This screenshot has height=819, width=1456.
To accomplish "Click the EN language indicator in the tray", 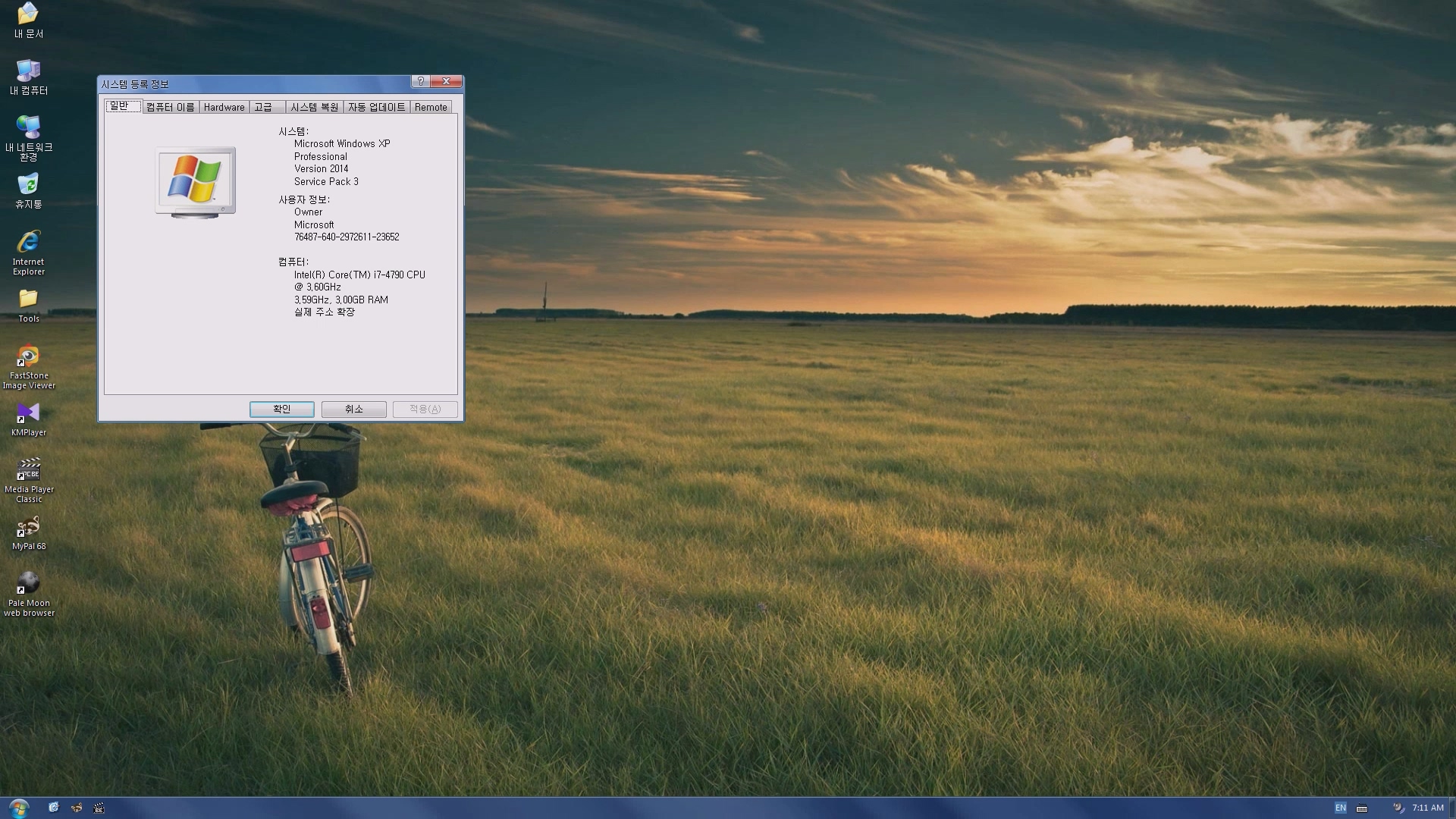I will click(x=1340, y=808).
